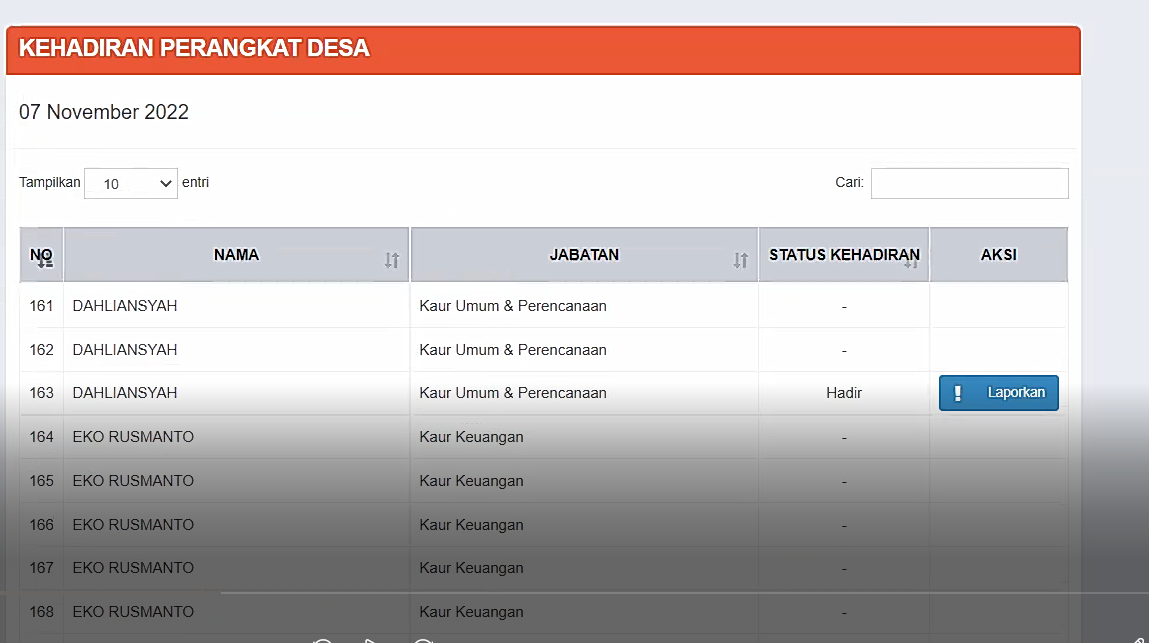Click the STATUS KEHADIRAN column header
Viewport: 1149px width, 643px height.
[843, 254]
